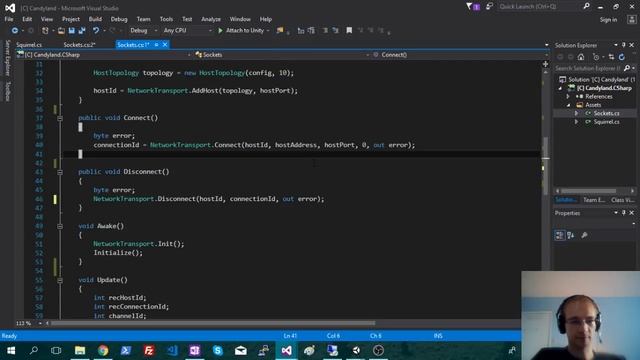The image size is (640, 360).
Task: Click the Navigate Backward toolbar icon
Action: 15,31
